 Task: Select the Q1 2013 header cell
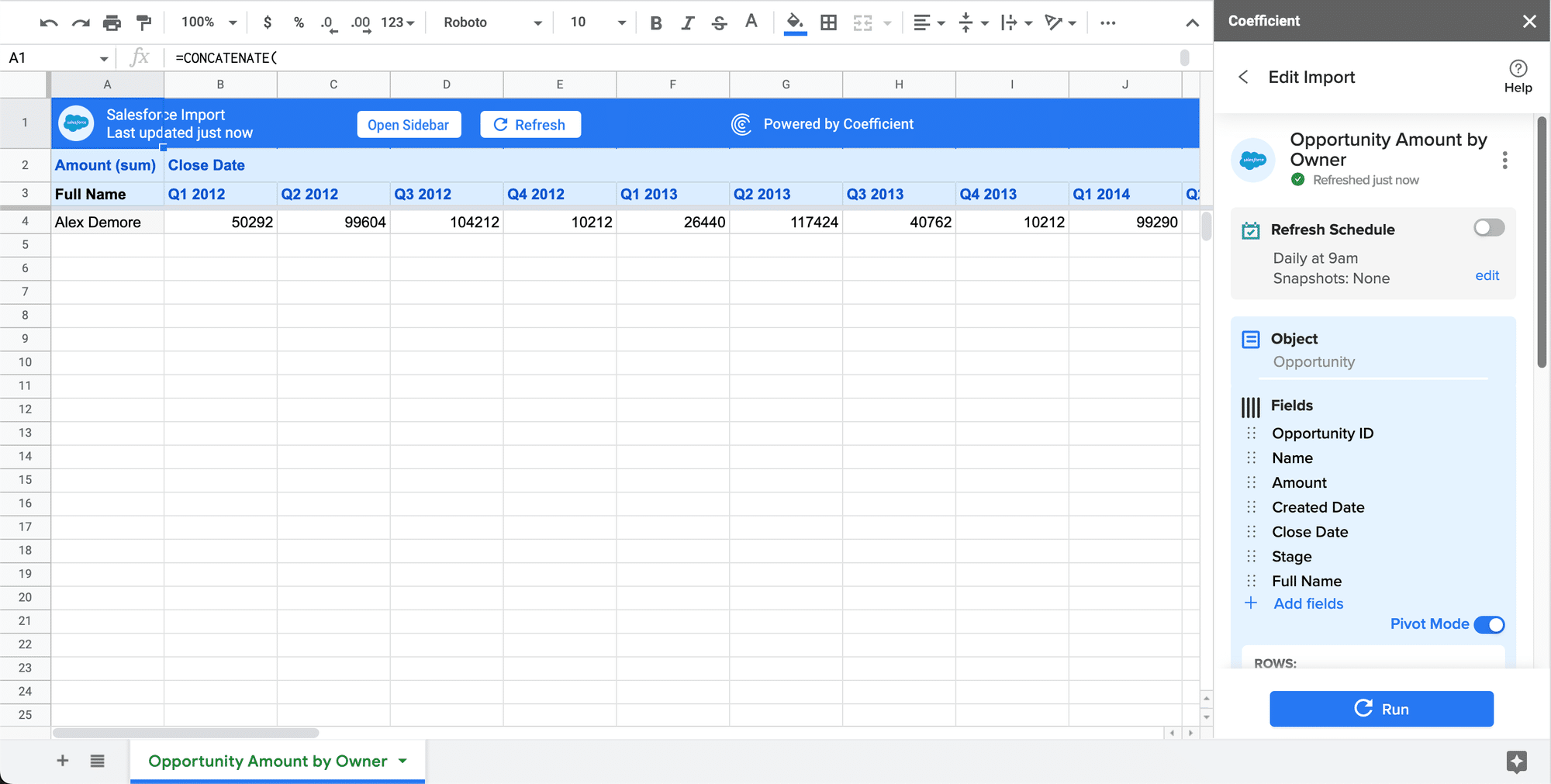click(672, 195)
